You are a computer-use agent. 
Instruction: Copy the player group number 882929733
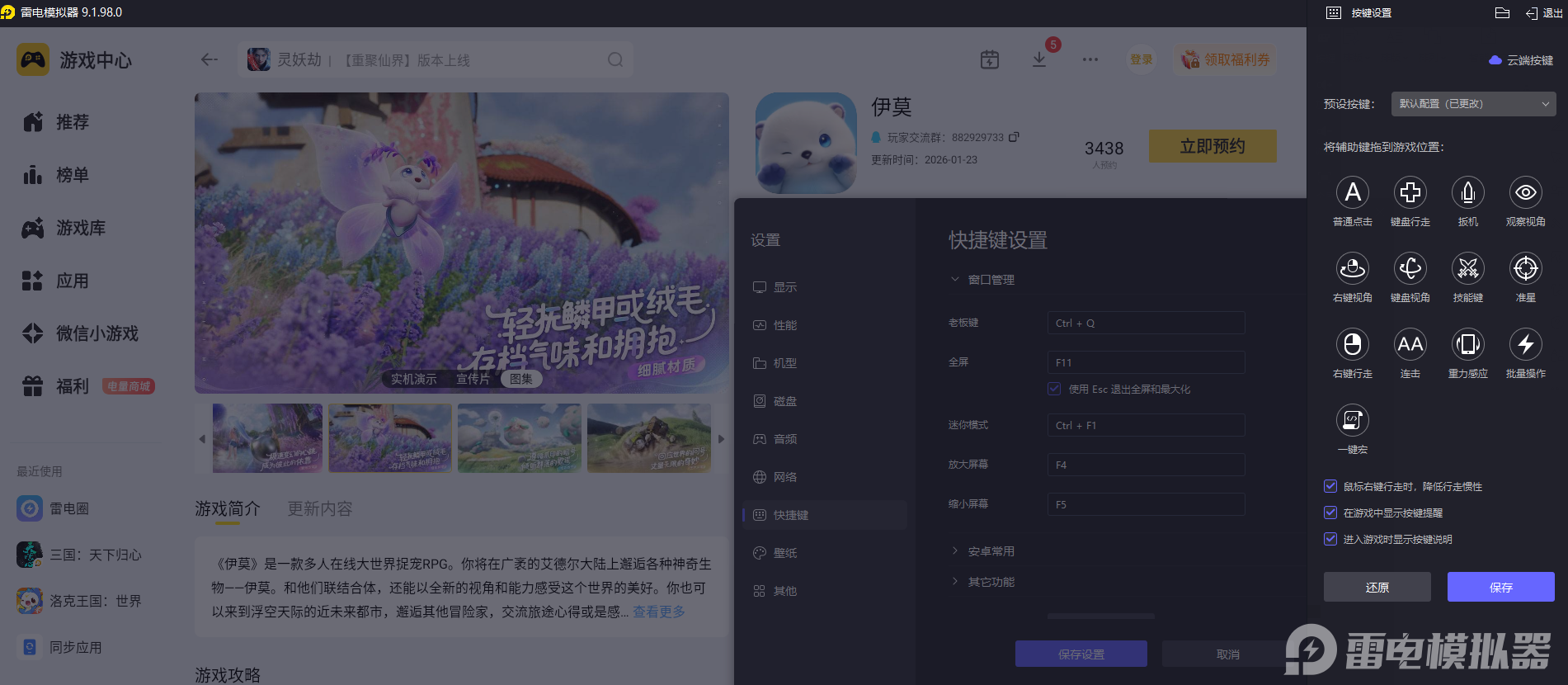point(1014,137)
